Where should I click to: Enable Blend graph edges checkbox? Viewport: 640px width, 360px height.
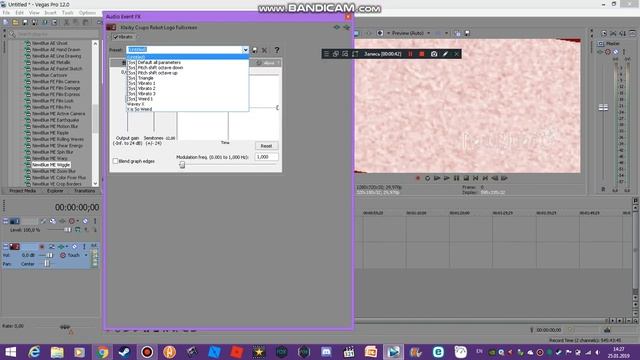pos(116,161)
